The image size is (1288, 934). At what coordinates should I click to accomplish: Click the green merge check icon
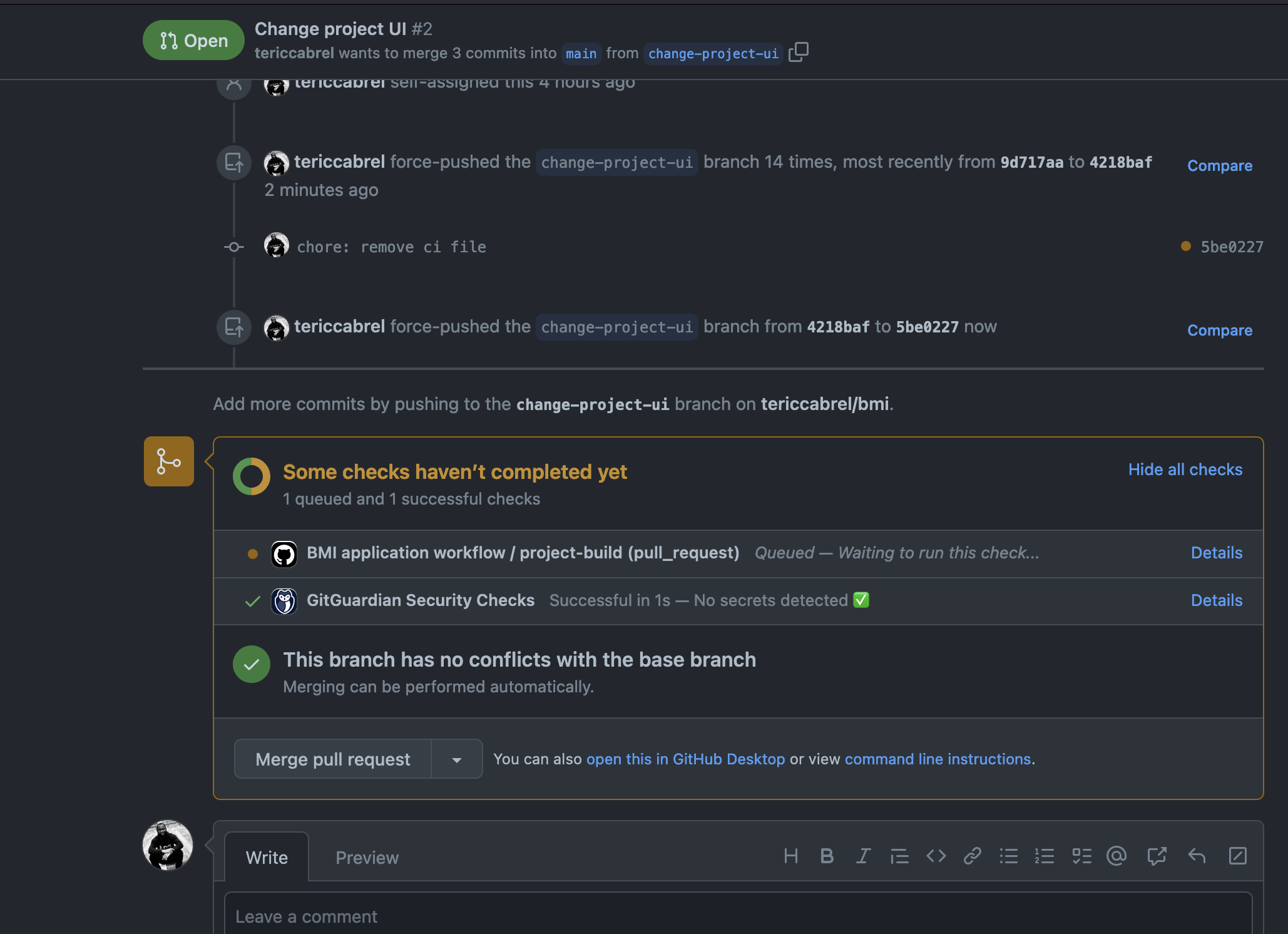(x=251, y=664)
